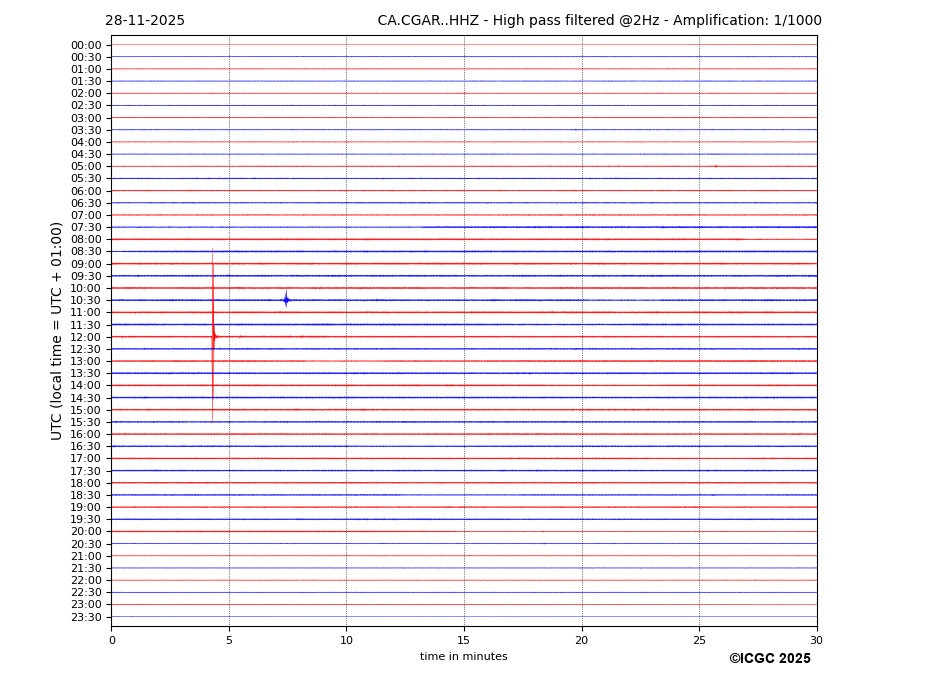Image resolution: width=927 pixels, height=696 pixels.
Task: Click the 10 tick on the minutes axis
Action: (x=346, y=640)
